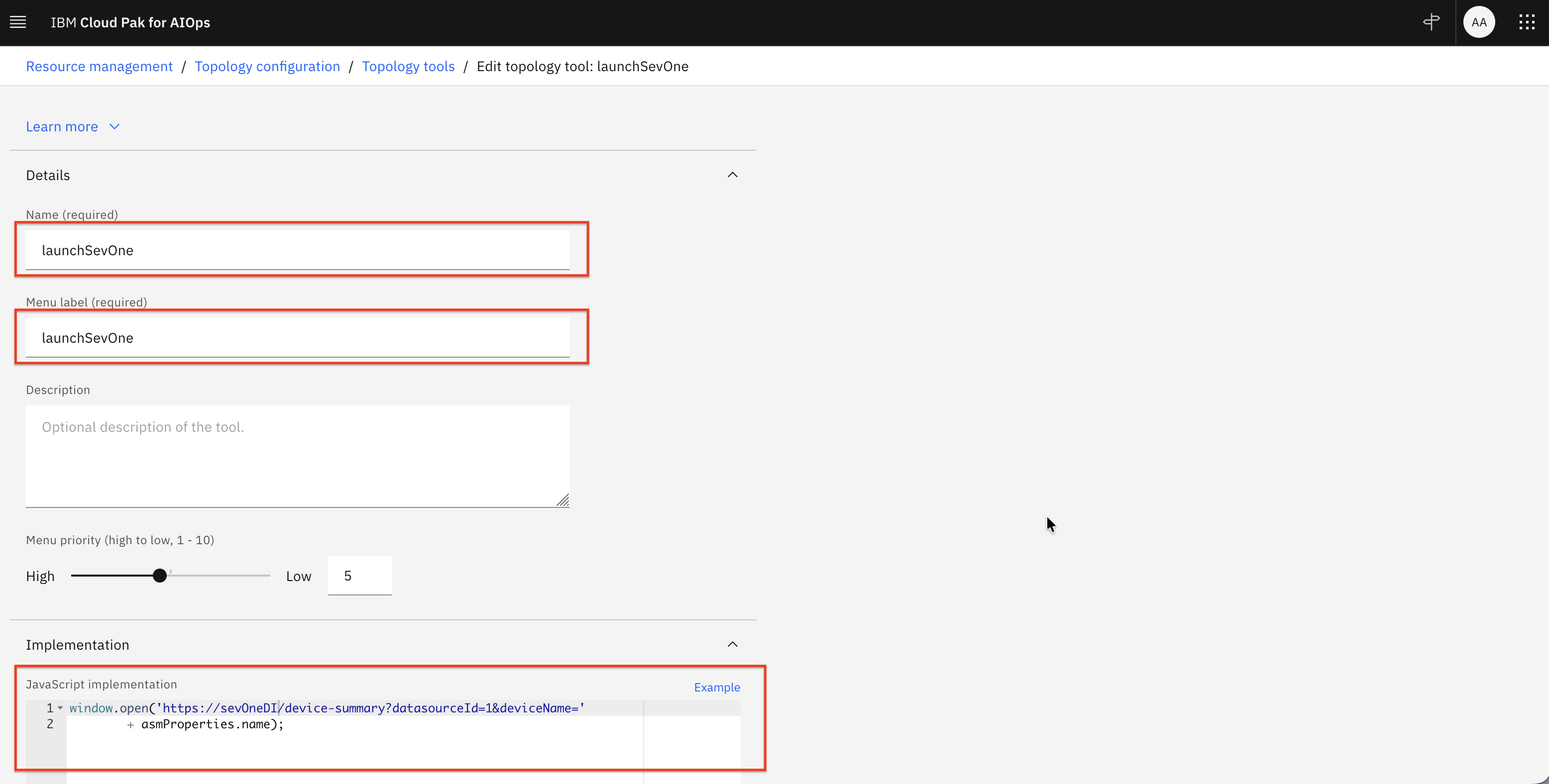
Task: Click IBM Cloud Pak for AIOps title
Action: (130, 22)
